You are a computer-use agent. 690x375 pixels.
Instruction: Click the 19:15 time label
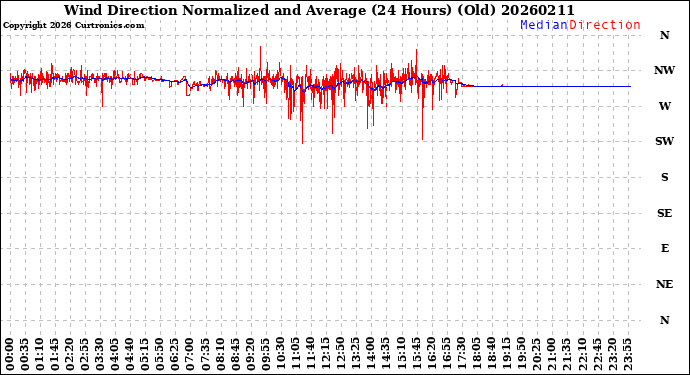click(506, 355)
